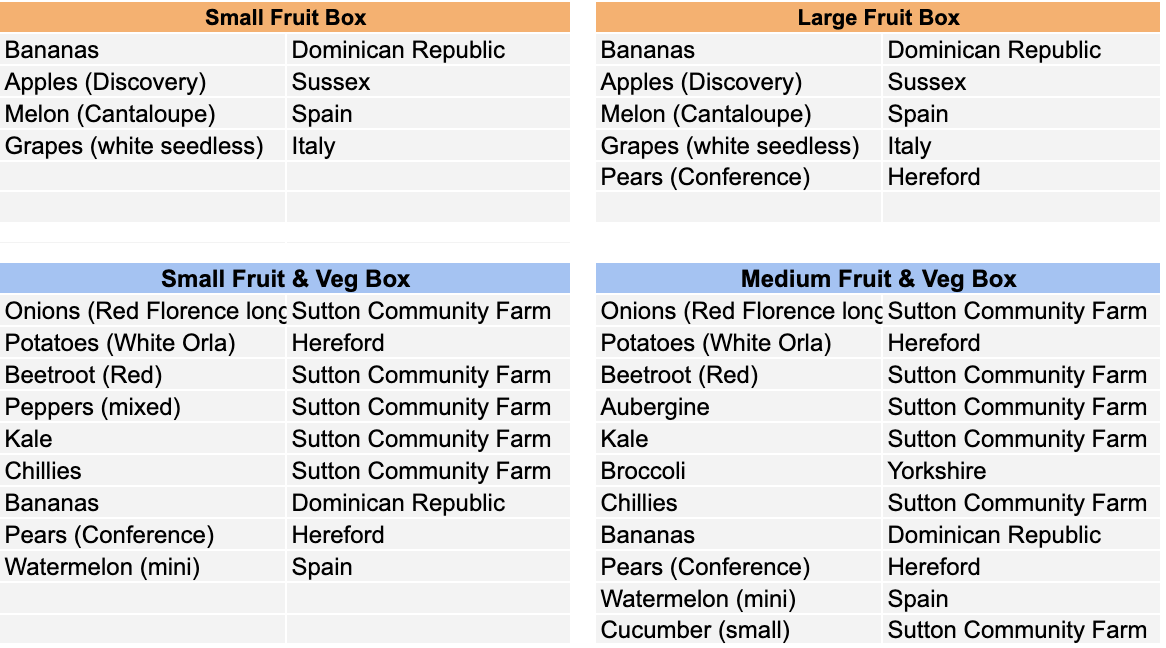Click the Yorkshire origin cell
This screenshot has width=1166, height=648.
[1021, 471]
